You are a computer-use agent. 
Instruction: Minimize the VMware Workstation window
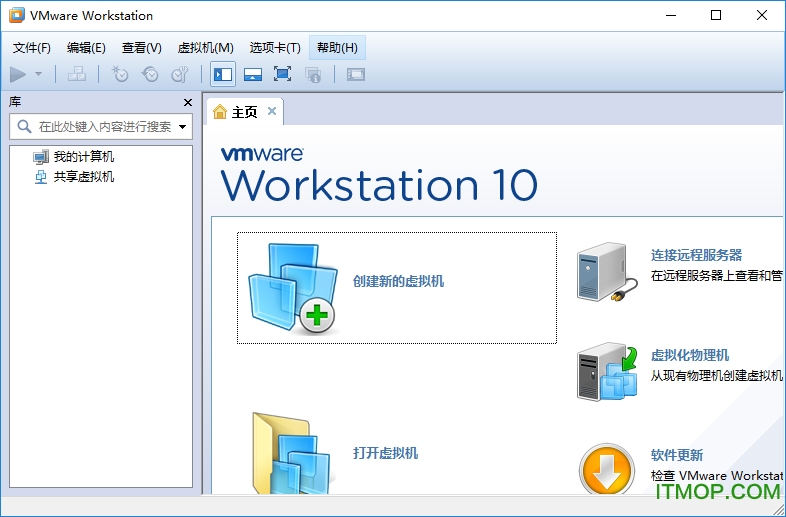[671, 15]
